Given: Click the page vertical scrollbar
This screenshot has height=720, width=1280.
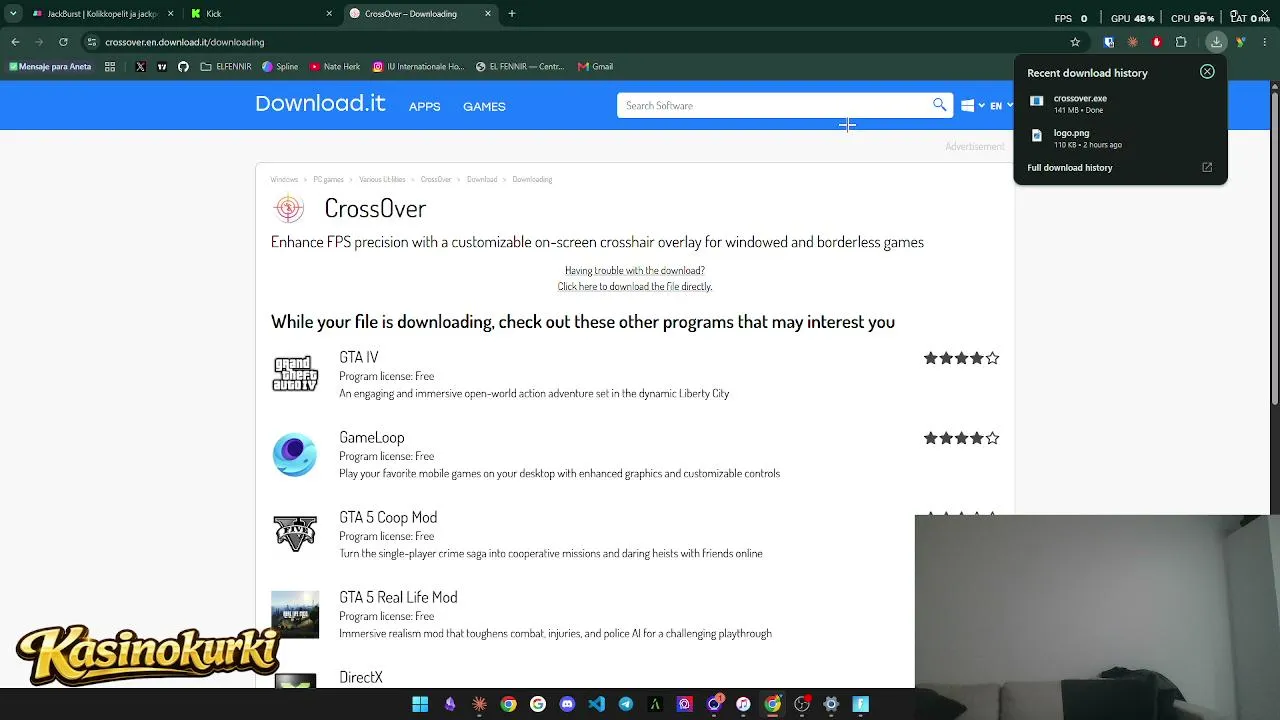Looking at the screenshot, I should [x=1274, y=250].
